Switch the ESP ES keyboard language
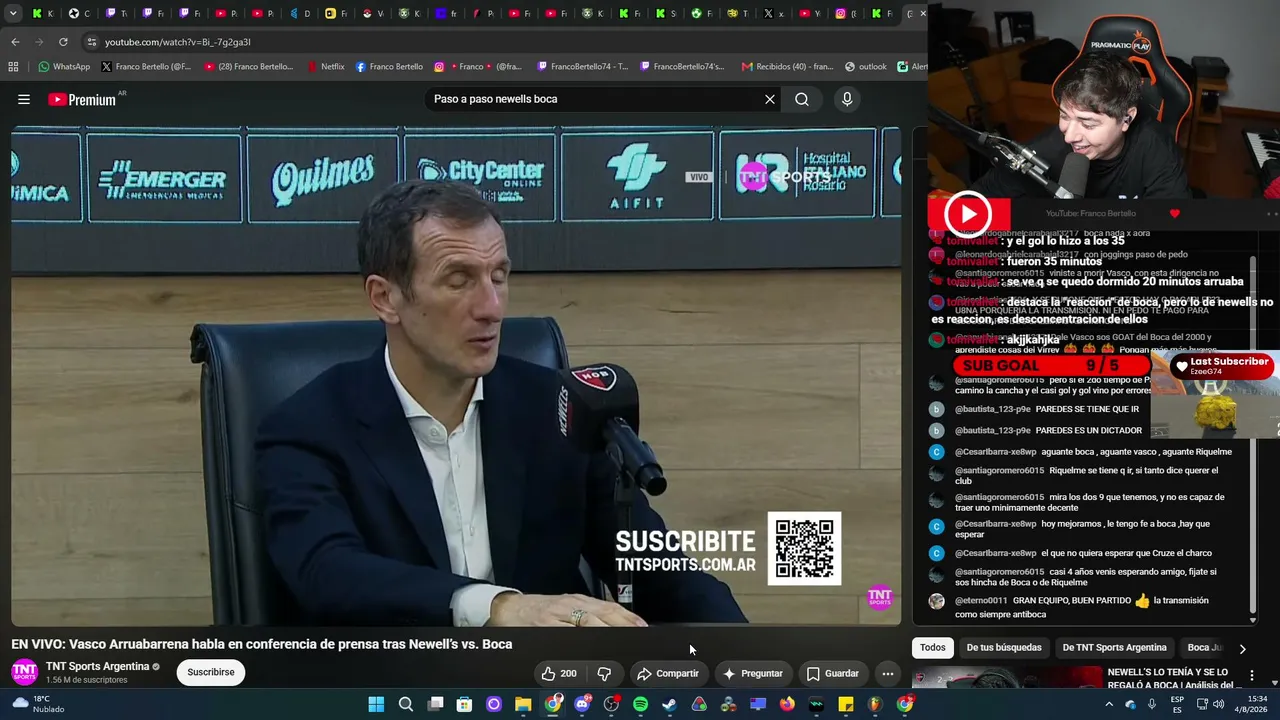1280x720 pixels. [1177, 704]
